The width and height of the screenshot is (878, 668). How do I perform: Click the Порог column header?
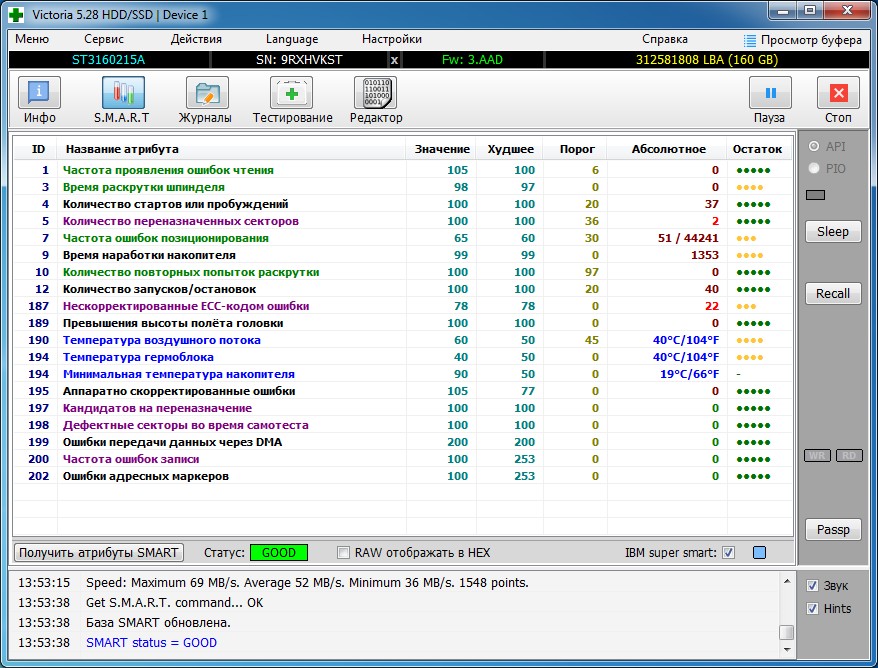click(x=577, y=149)
